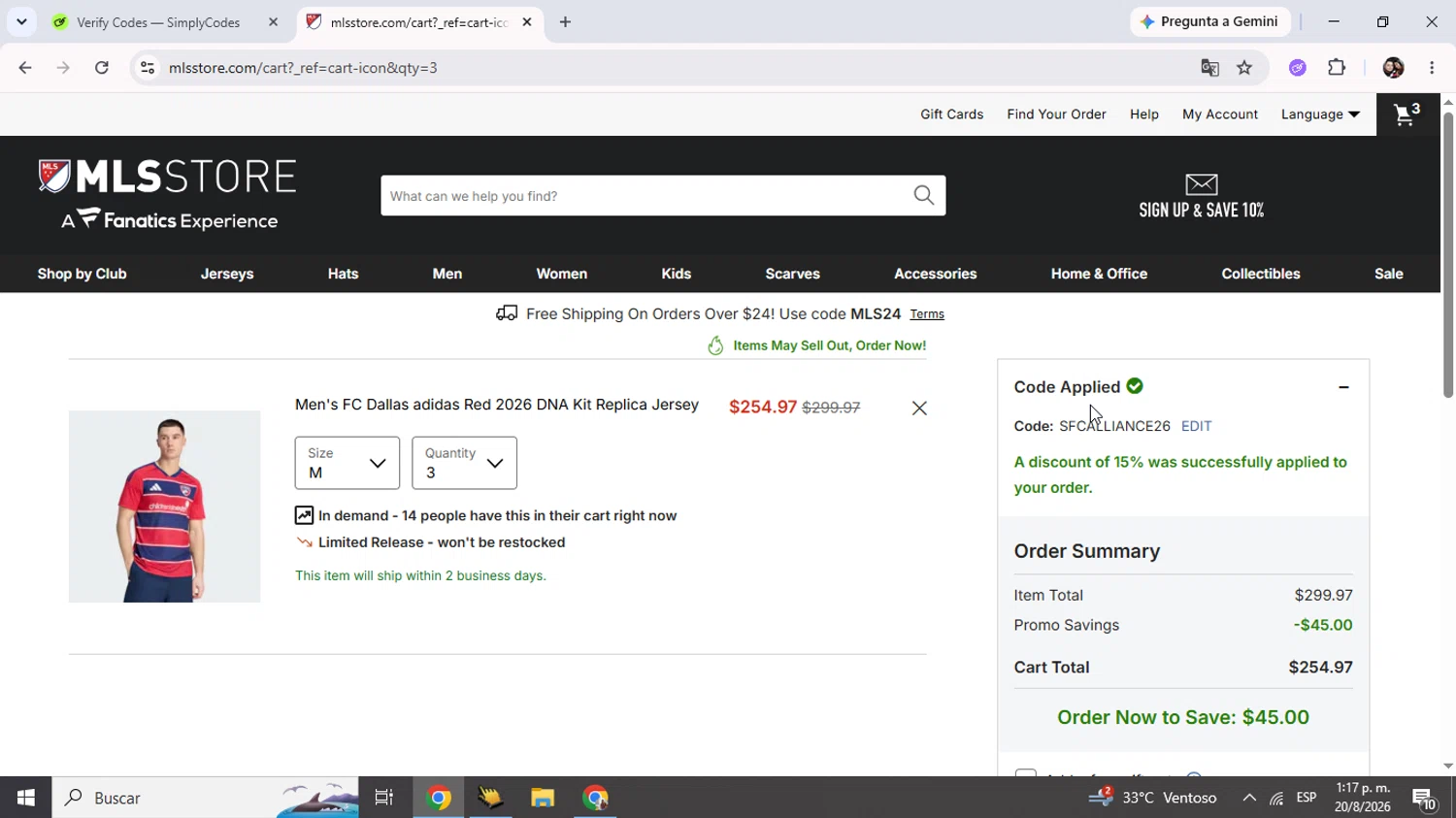This screenshot has width=1456, height=818.
Task: Open File Explorer from the taskbar
Action: [x=543, y=798]
